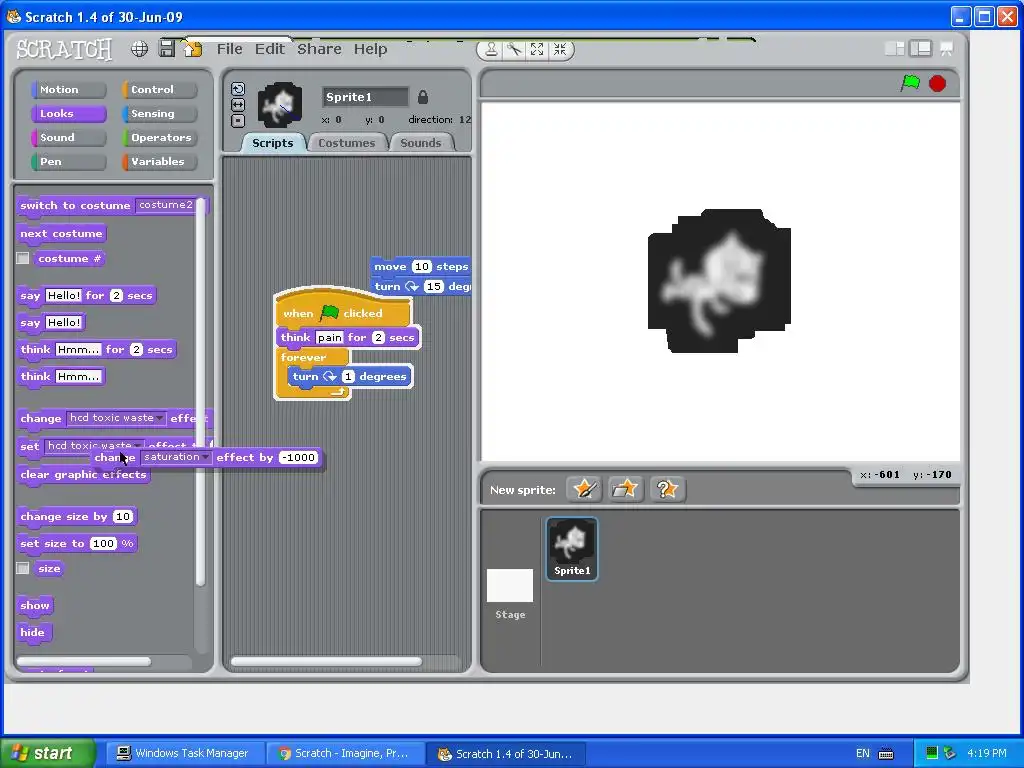
Task: Open the Sensing block category
Action: (x=159, y=114)
